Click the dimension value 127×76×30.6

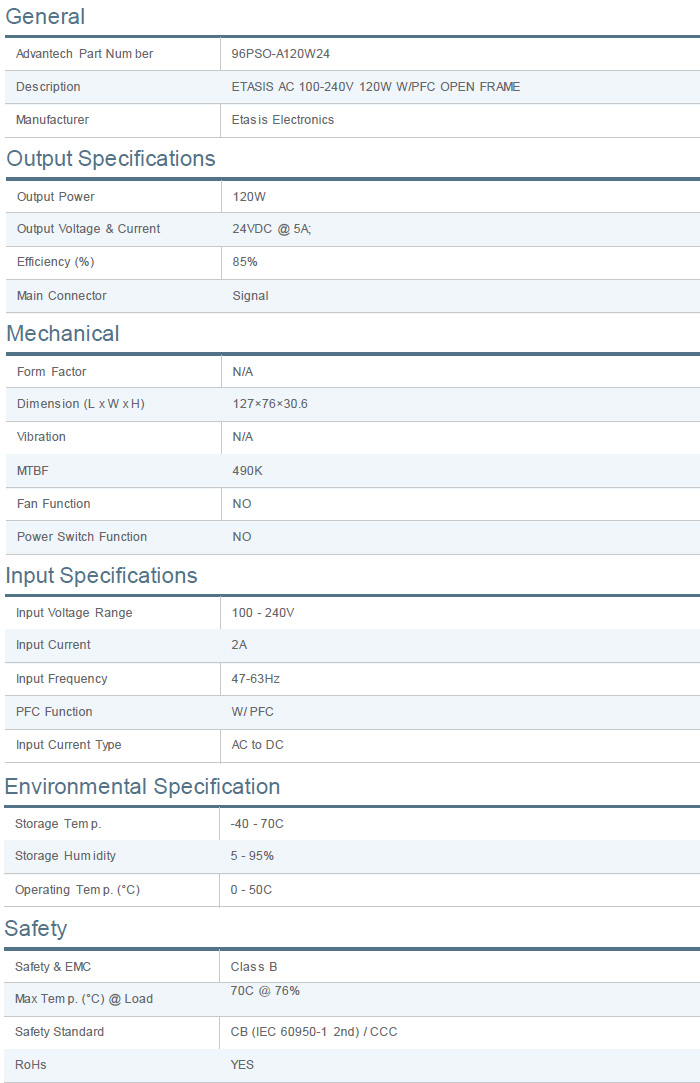(x=270, y=404)
